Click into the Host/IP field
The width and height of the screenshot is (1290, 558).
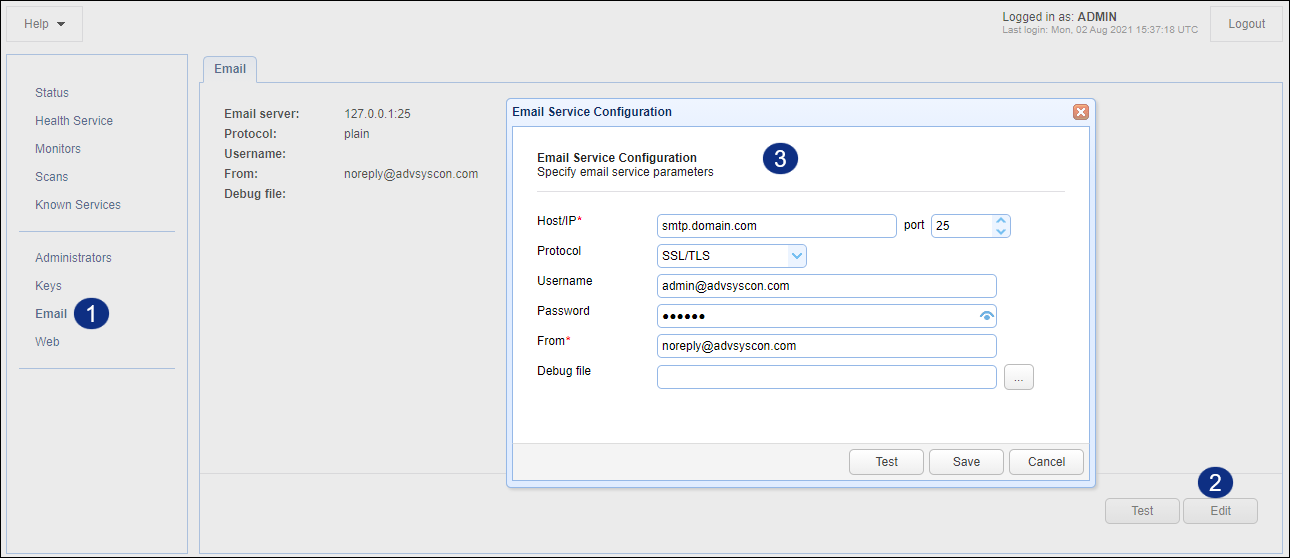(777, 226)
